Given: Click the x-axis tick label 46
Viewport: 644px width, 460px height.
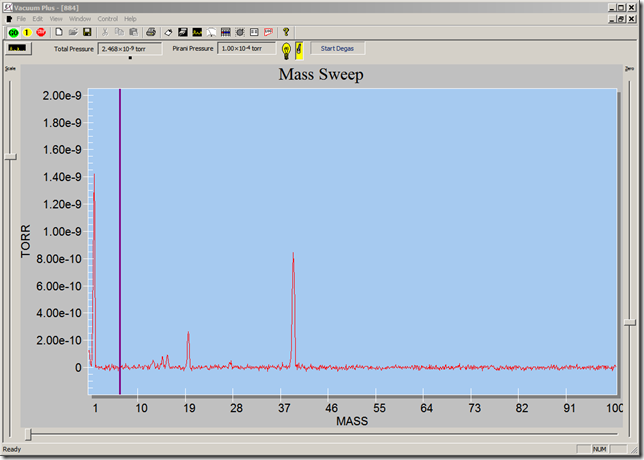Looking at the screenshot, I should click(x=331, y=408).
